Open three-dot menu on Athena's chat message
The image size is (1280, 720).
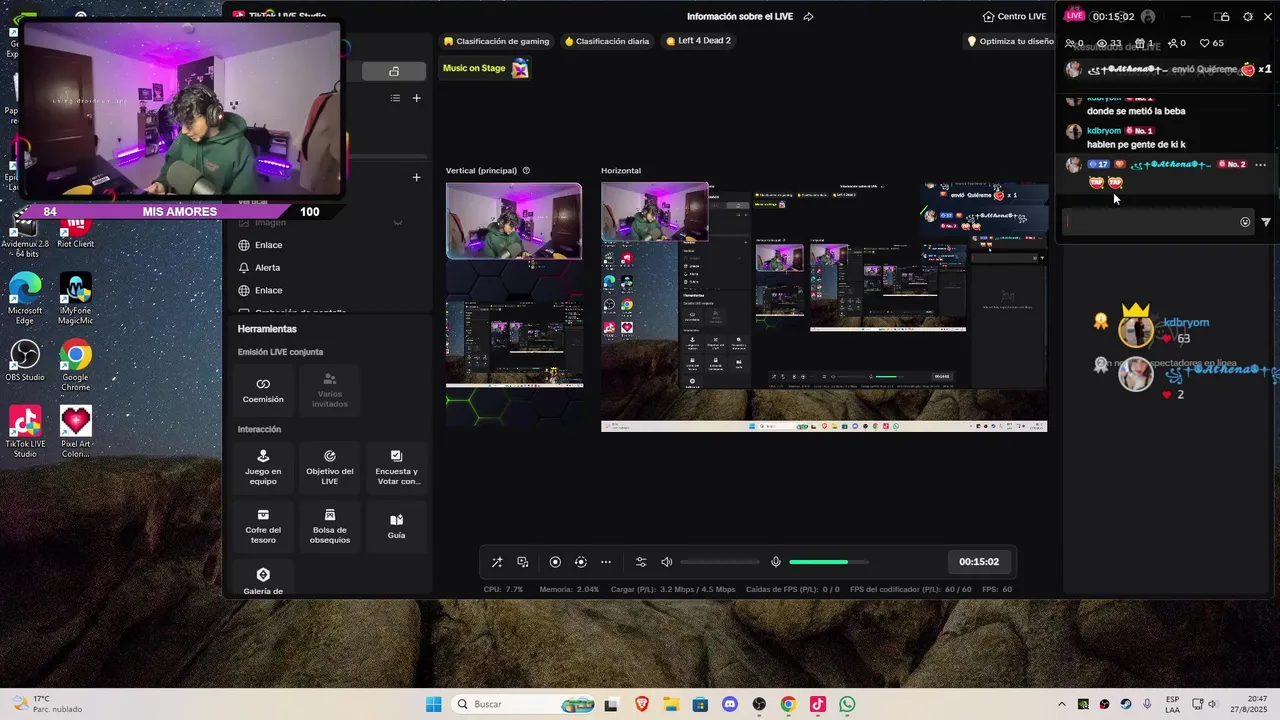point(1260,164)
